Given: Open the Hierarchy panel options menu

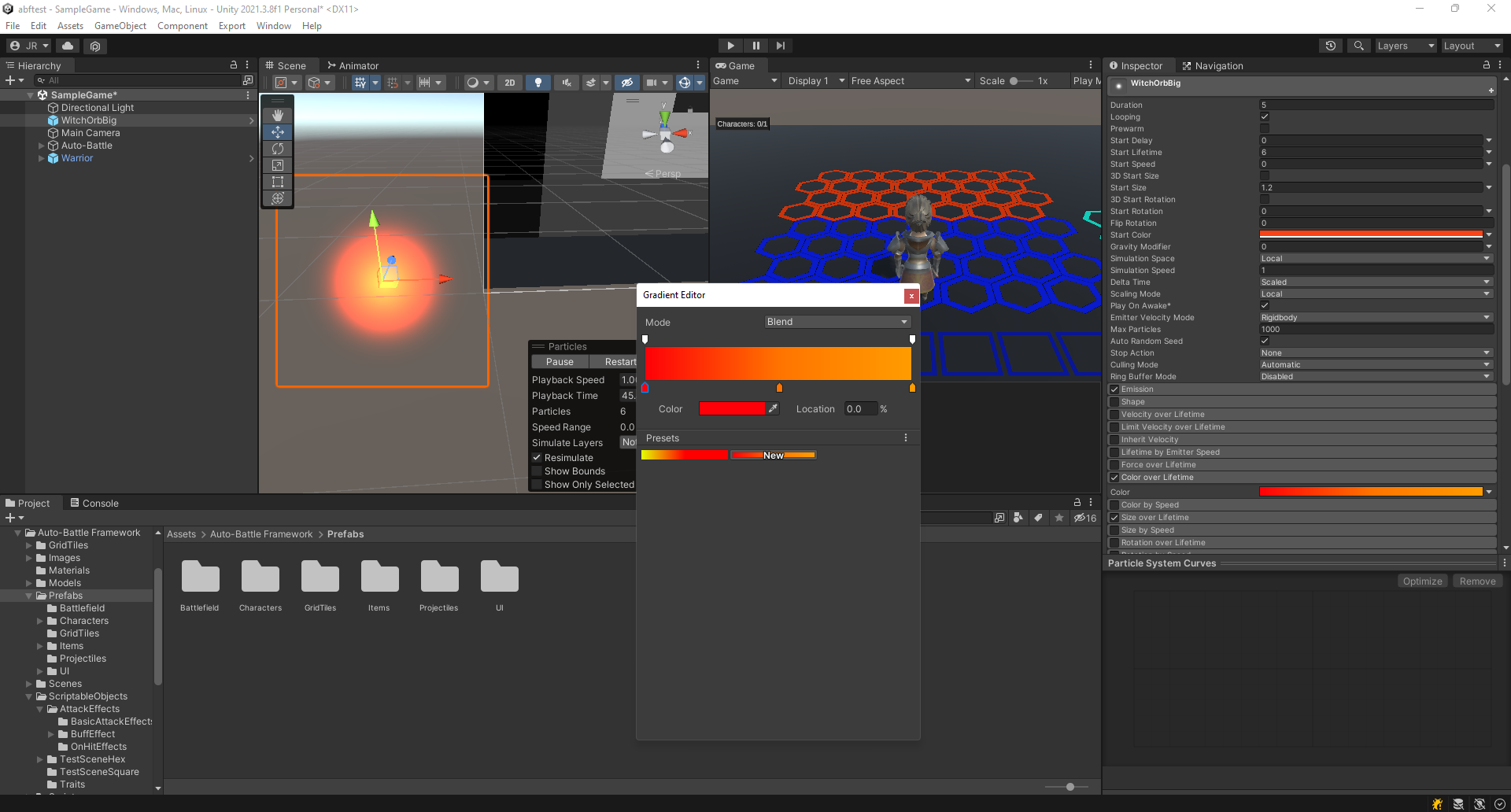Looking at the screenshot, I should [247, 65].
